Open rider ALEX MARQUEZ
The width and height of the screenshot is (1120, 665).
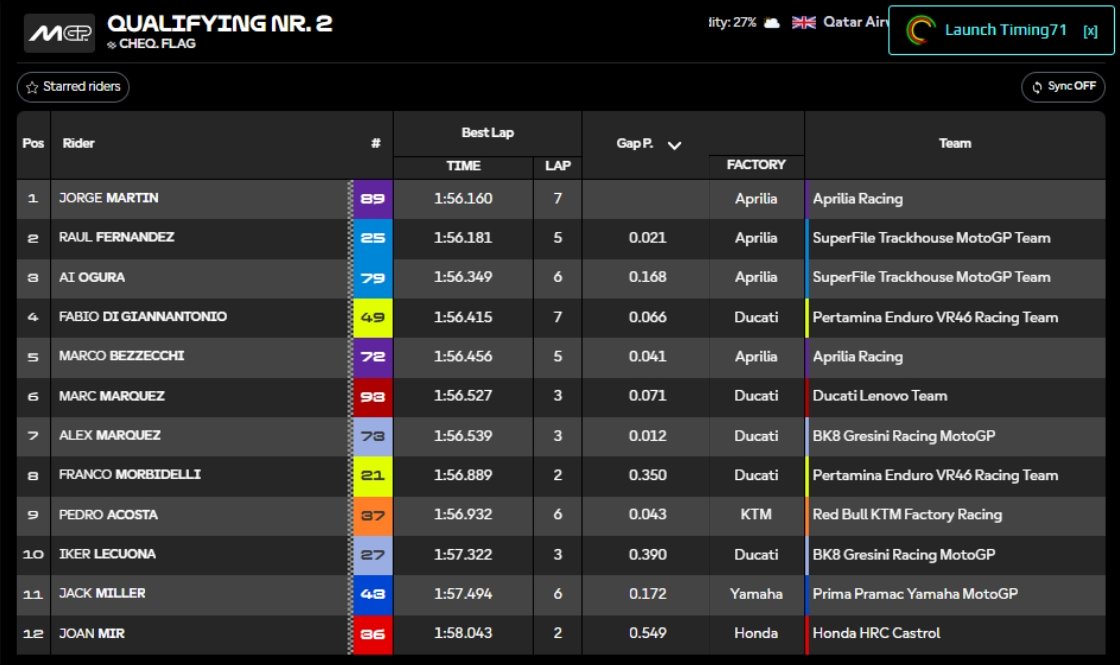pos(109,435)
